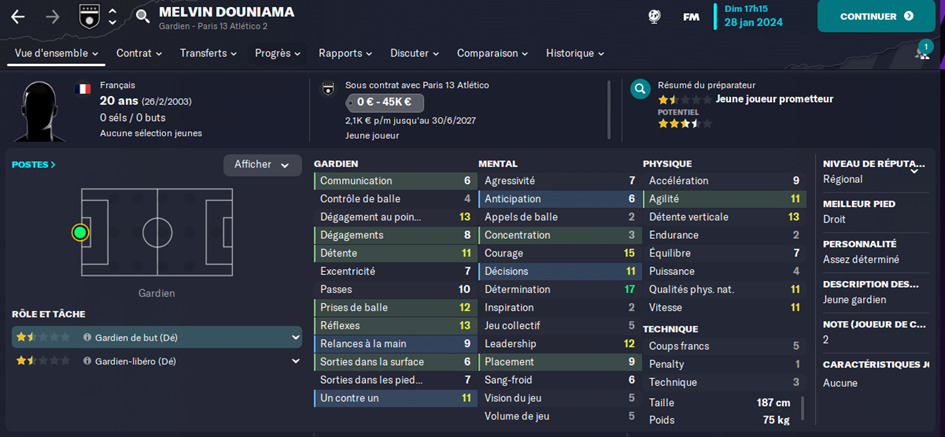Expand the Gardien-libéro (Dé) role chevron
Screen dimensions: 945x437
(295, 361)
